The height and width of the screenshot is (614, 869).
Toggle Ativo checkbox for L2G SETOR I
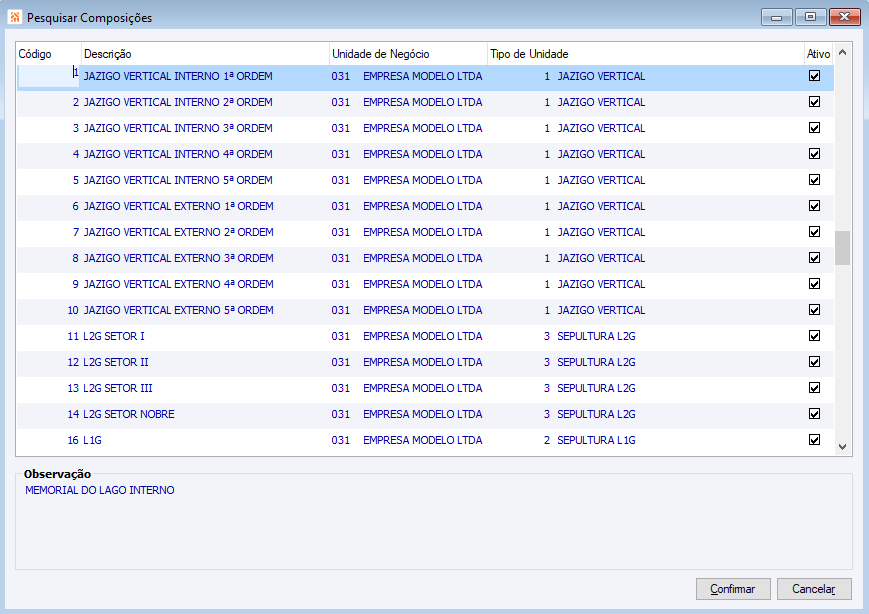point(814,336)
